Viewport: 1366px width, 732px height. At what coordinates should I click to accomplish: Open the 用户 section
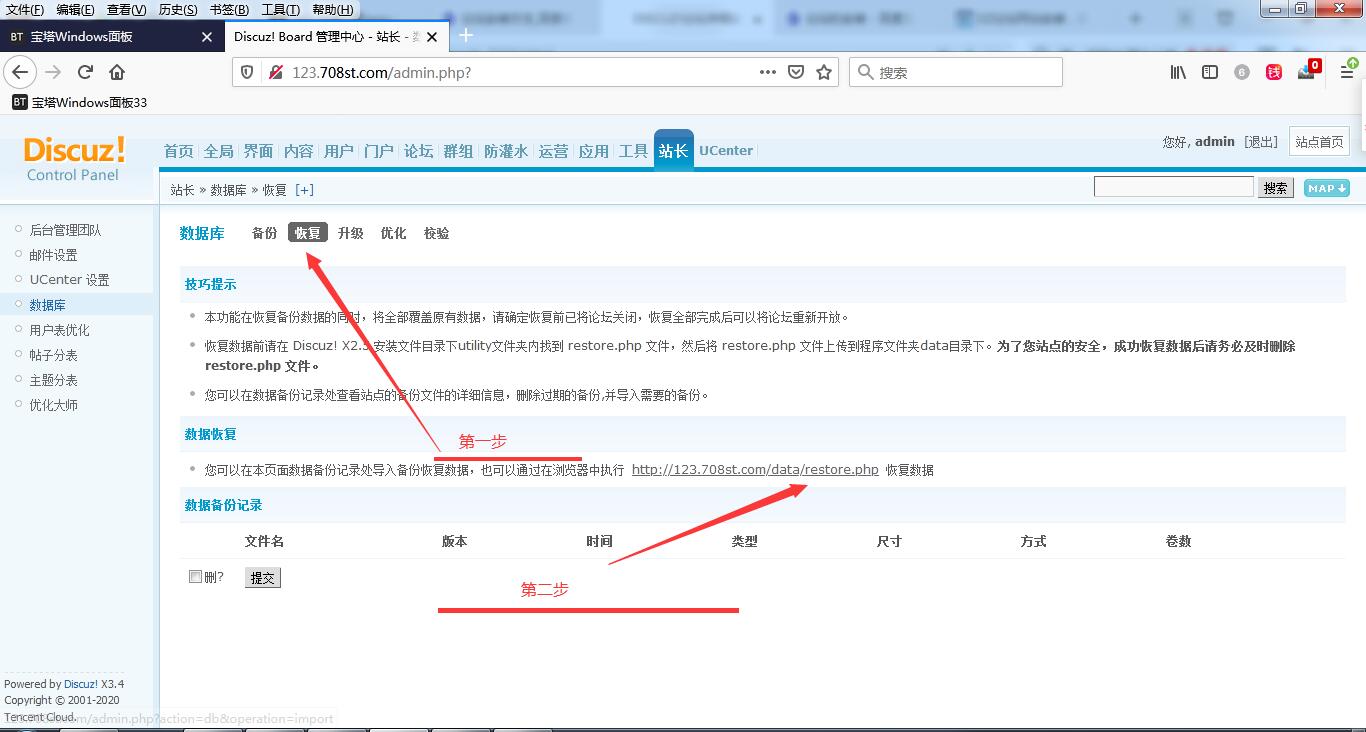coord(339,151)
